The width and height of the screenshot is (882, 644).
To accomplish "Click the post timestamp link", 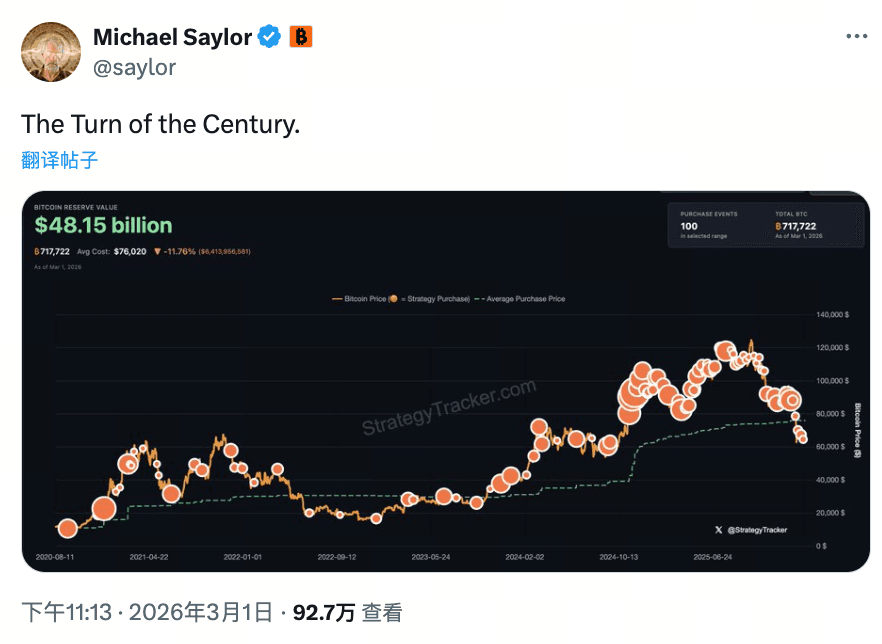I will (146, 612).
